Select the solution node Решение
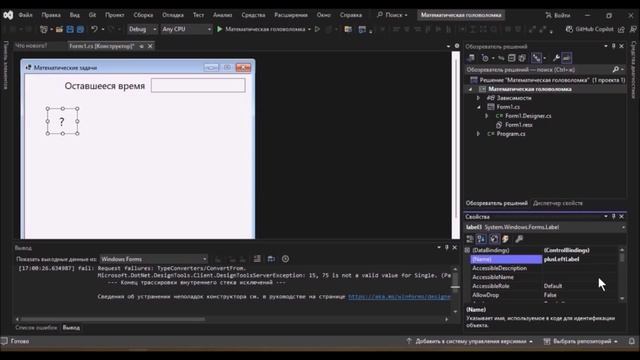 tap(548, 80)
